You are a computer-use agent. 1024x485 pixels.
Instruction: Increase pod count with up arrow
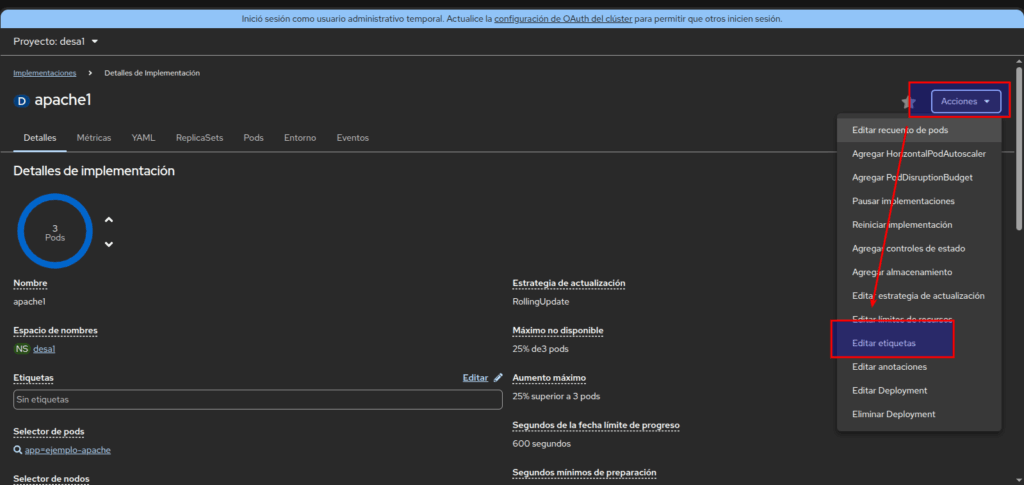click(x=109, y=220)
